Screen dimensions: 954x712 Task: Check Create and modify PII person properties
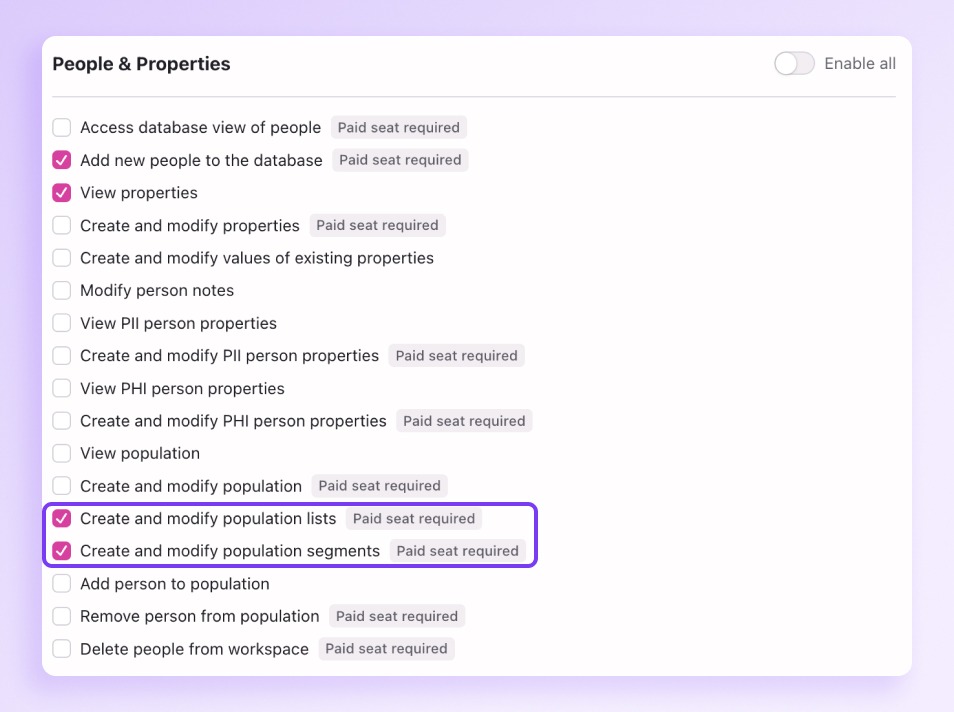click(x=62, y=356)
